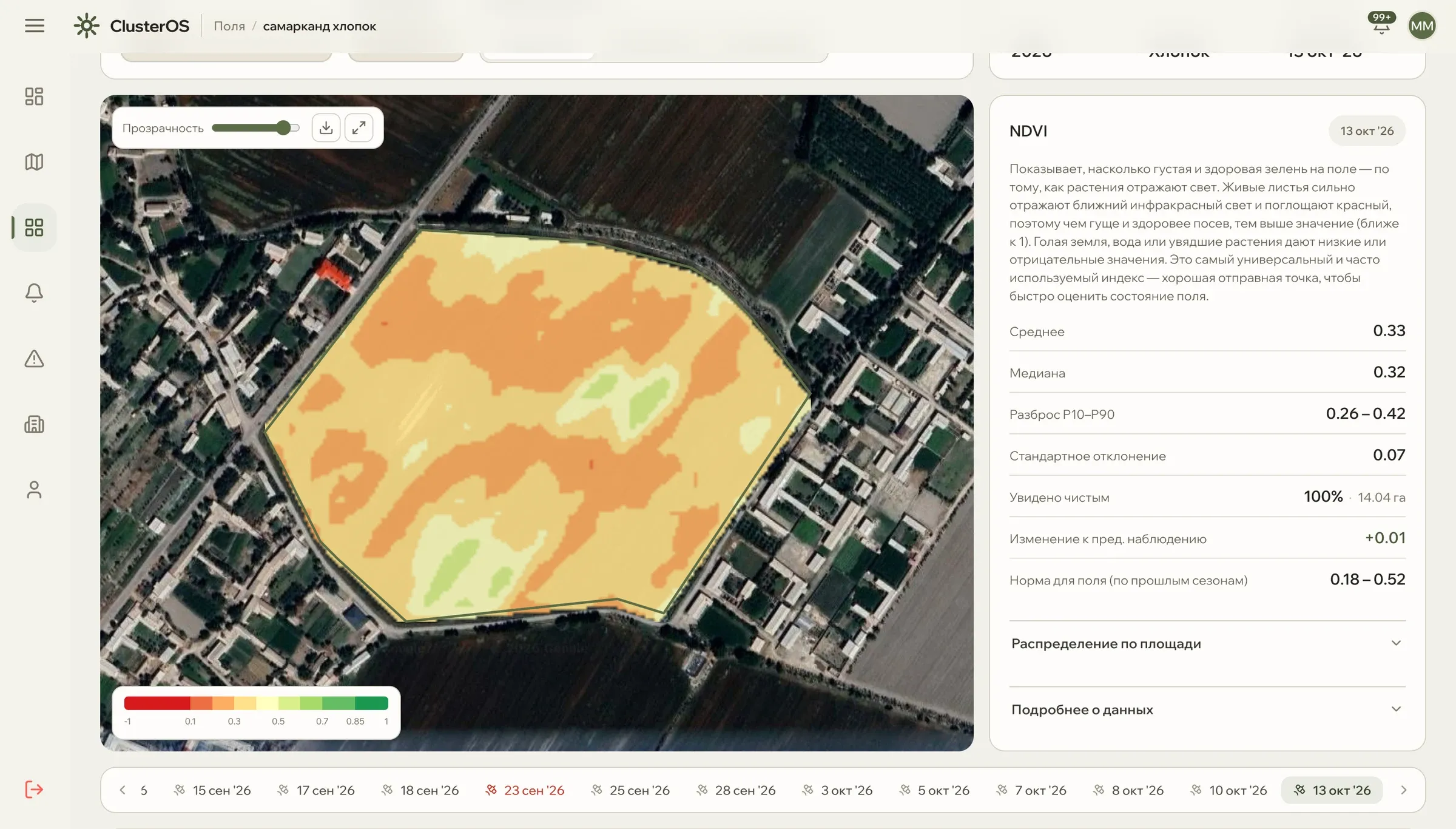
Task: Select the 8 окт '26 date
Action: click(x=1128, y=790)
